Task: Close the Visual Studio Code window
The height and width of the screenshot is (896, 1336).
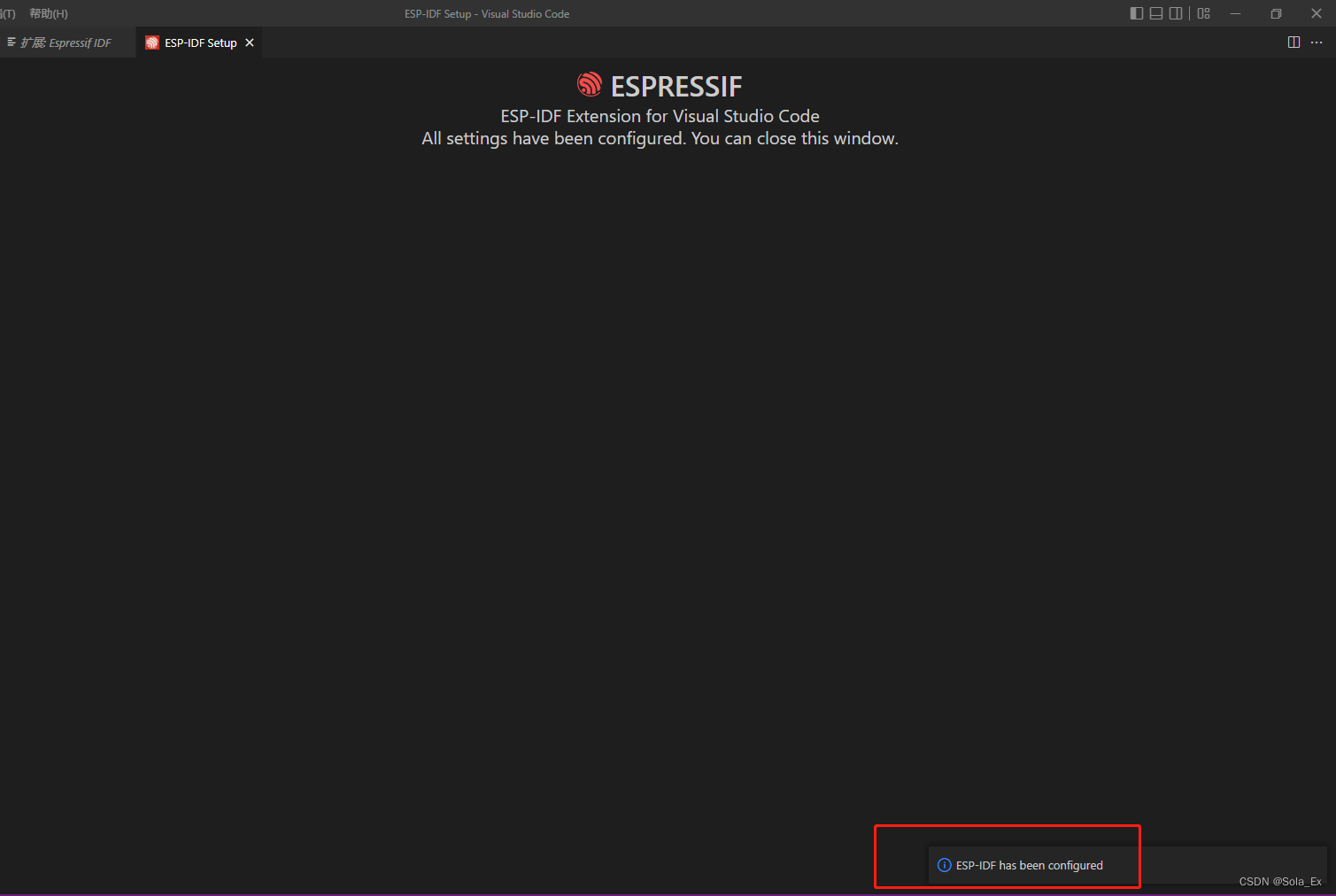Action: [x=1317, y=13]
